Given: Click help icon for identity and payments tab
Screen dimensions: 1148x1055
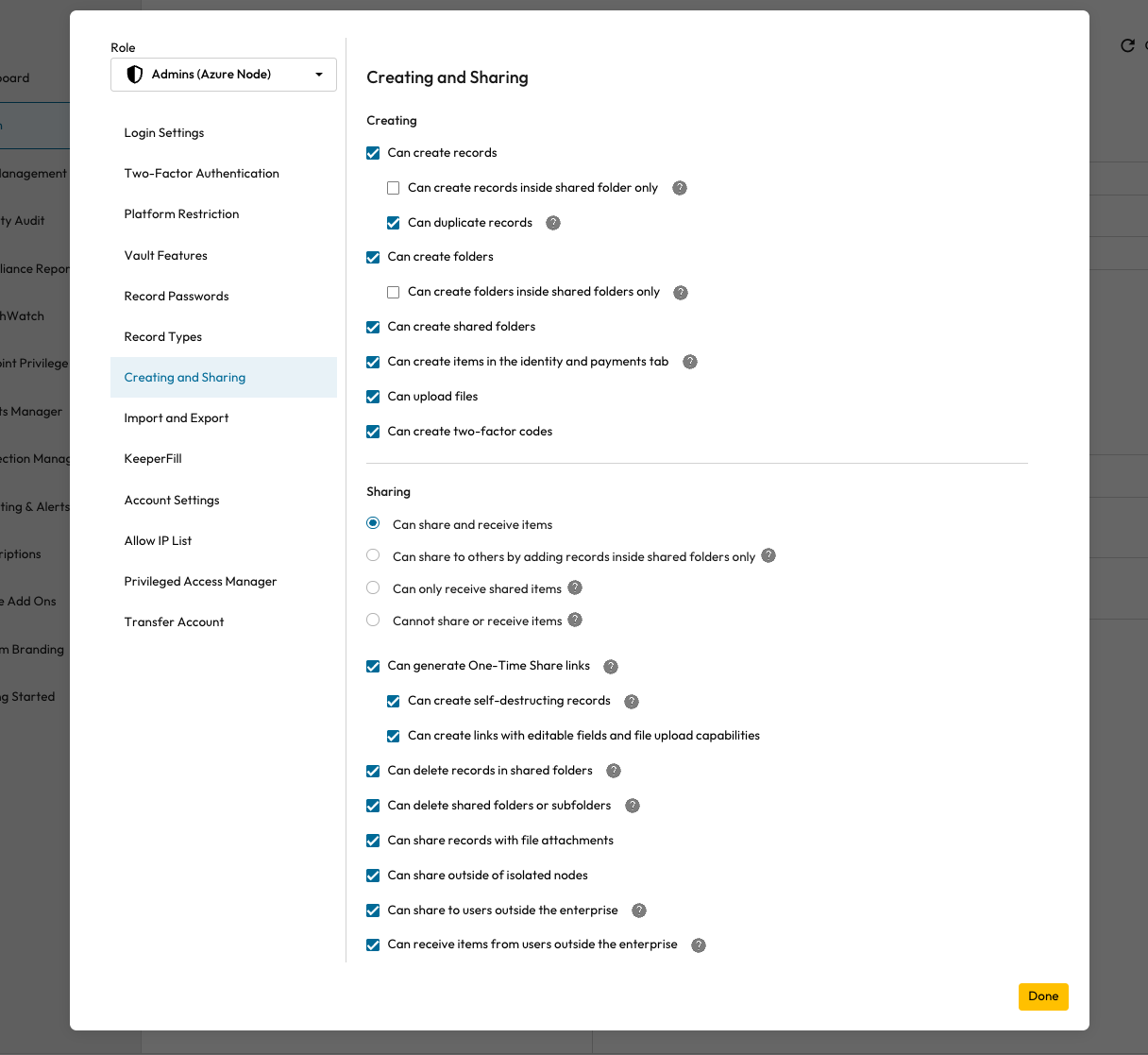Looking at the screenshot, I should [690, 362].
